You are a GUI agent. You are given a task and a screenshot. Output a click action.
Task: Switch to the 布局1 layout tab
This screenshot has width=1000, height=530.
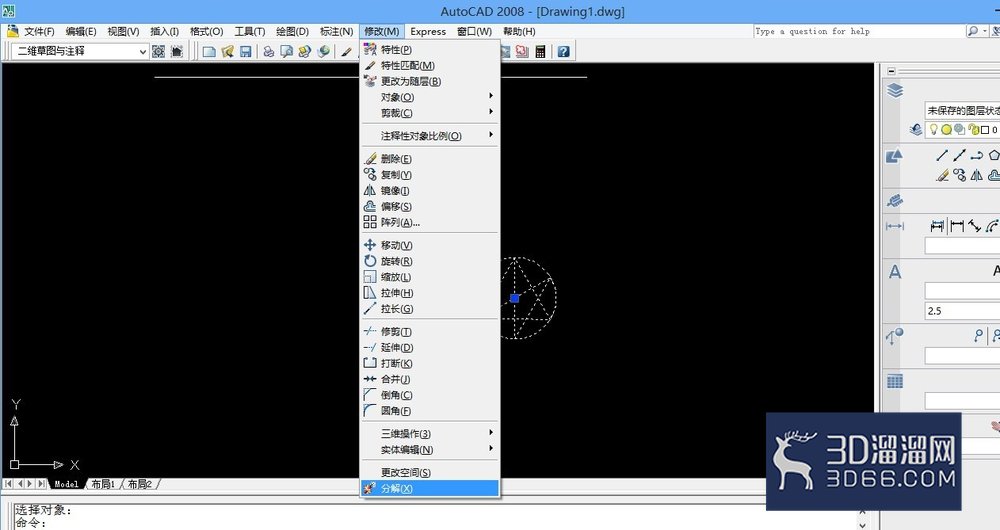coord(103,484)
